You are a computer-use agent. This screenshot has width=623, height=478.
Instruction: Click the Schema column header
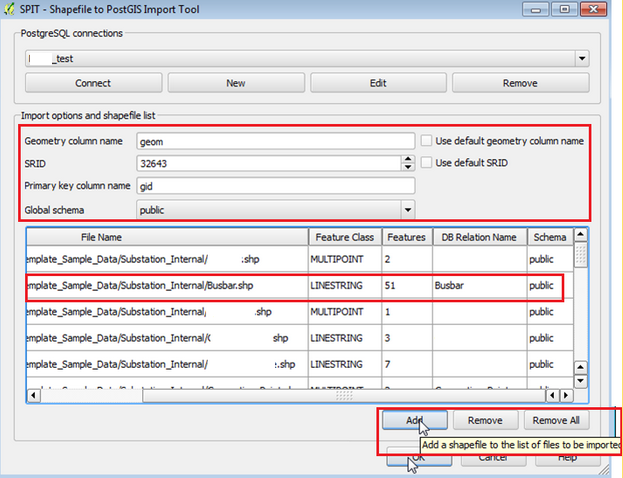(550, 237)
